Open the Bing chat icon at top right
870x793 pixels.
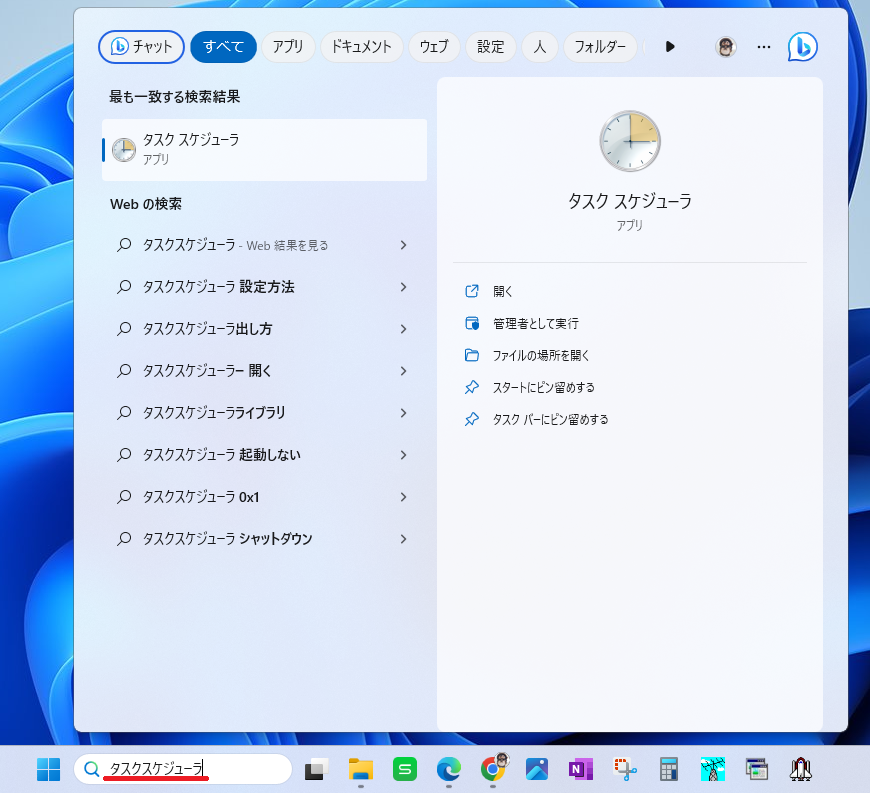point(802,47)
